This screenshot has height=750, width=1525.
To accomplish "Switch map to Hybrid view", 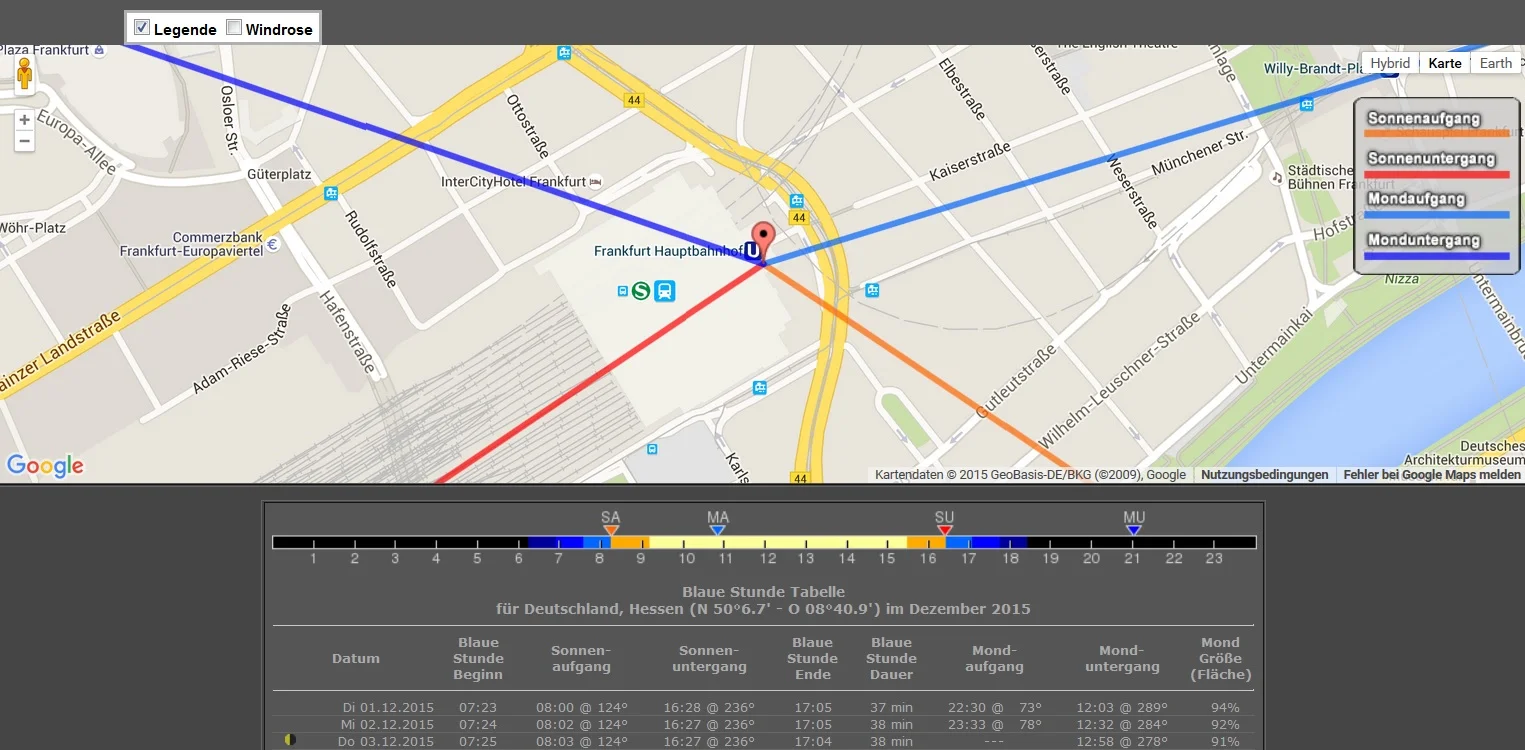I will [x=1390, y=63].
